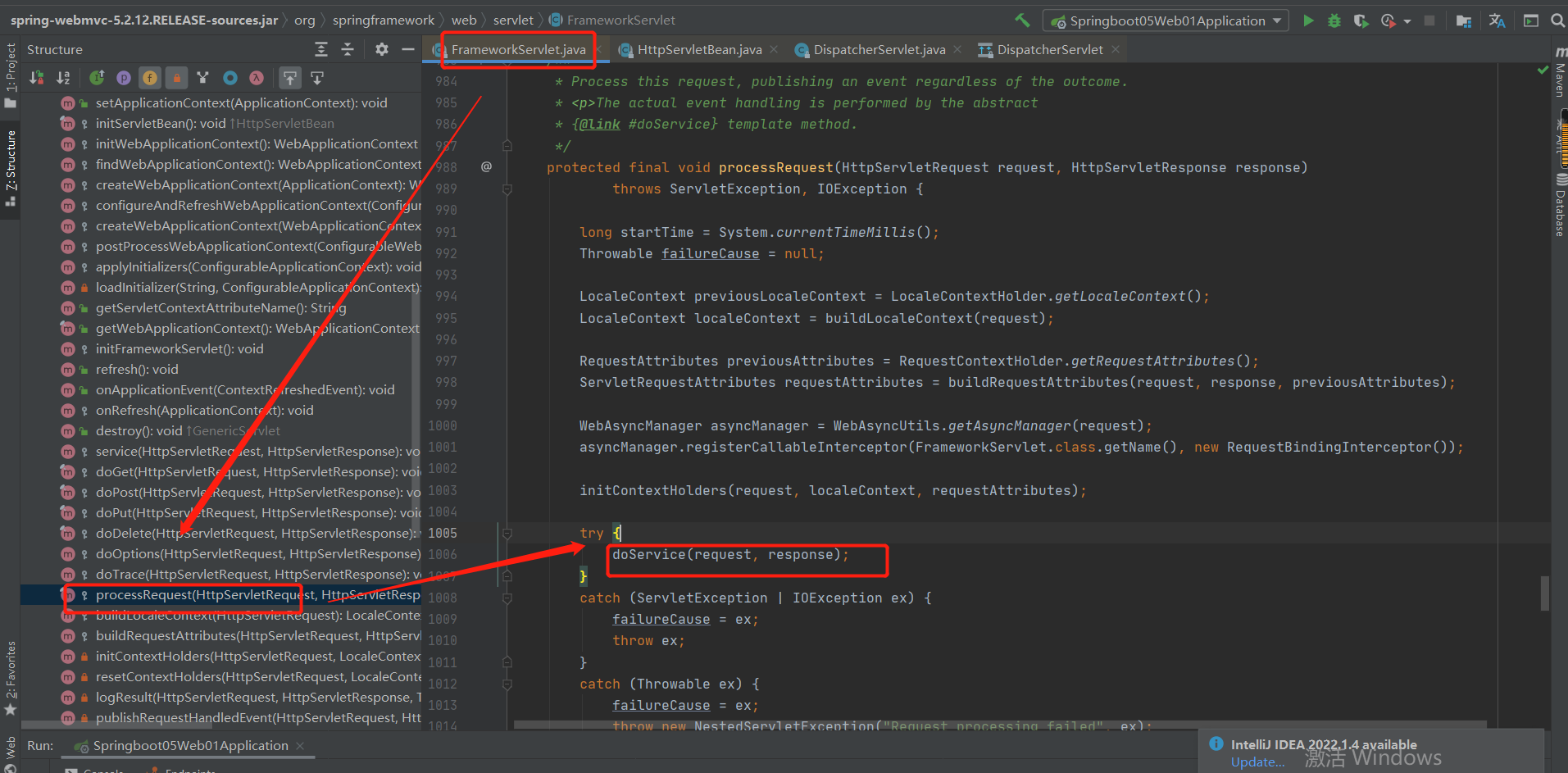Toggle Autoscroll from Source icon

tap(317, 78)
